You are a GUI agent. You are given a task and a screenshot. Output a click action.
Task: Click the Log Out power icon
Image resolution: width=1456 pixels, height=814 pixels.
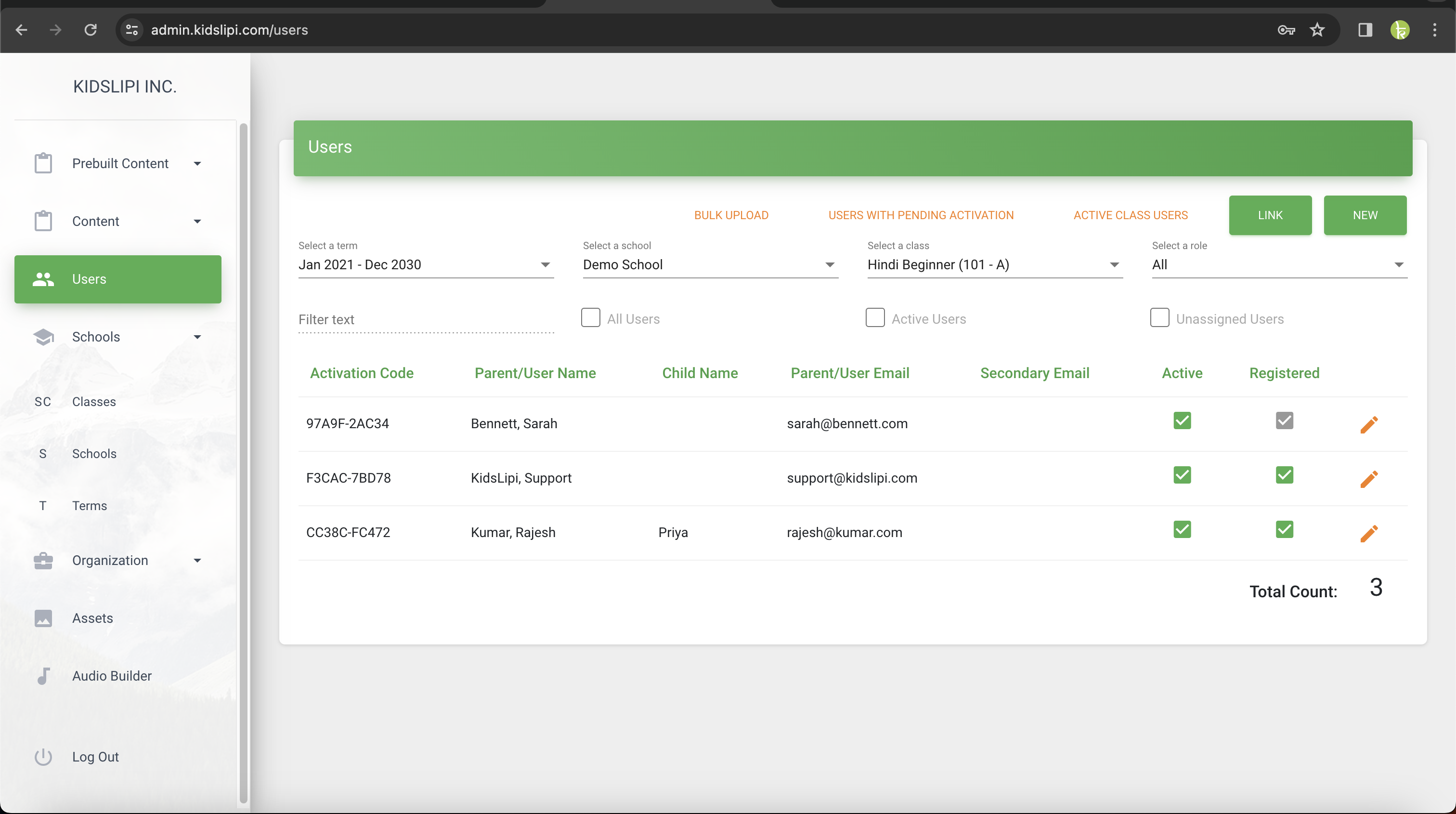point(43,757)
